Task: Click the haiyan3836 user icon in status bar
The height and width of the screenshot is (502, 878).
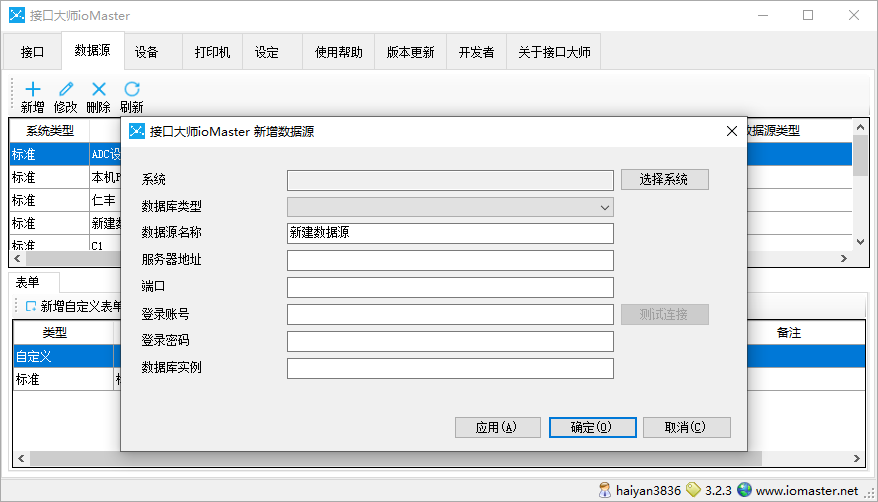Action: [x=605, y=490]
